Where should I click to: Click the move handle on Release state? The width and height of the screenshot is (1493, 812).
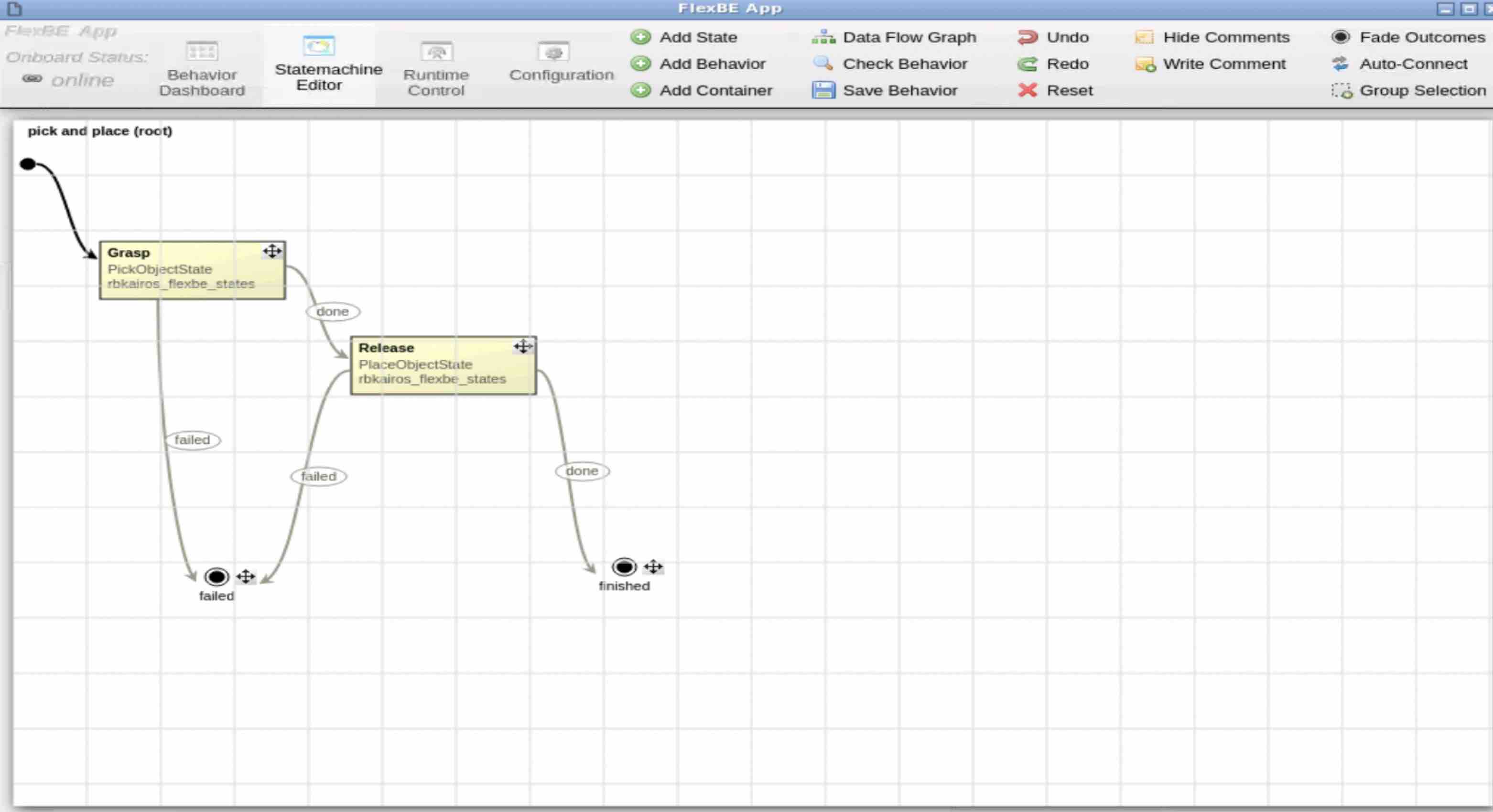click(x=523, y=346)
